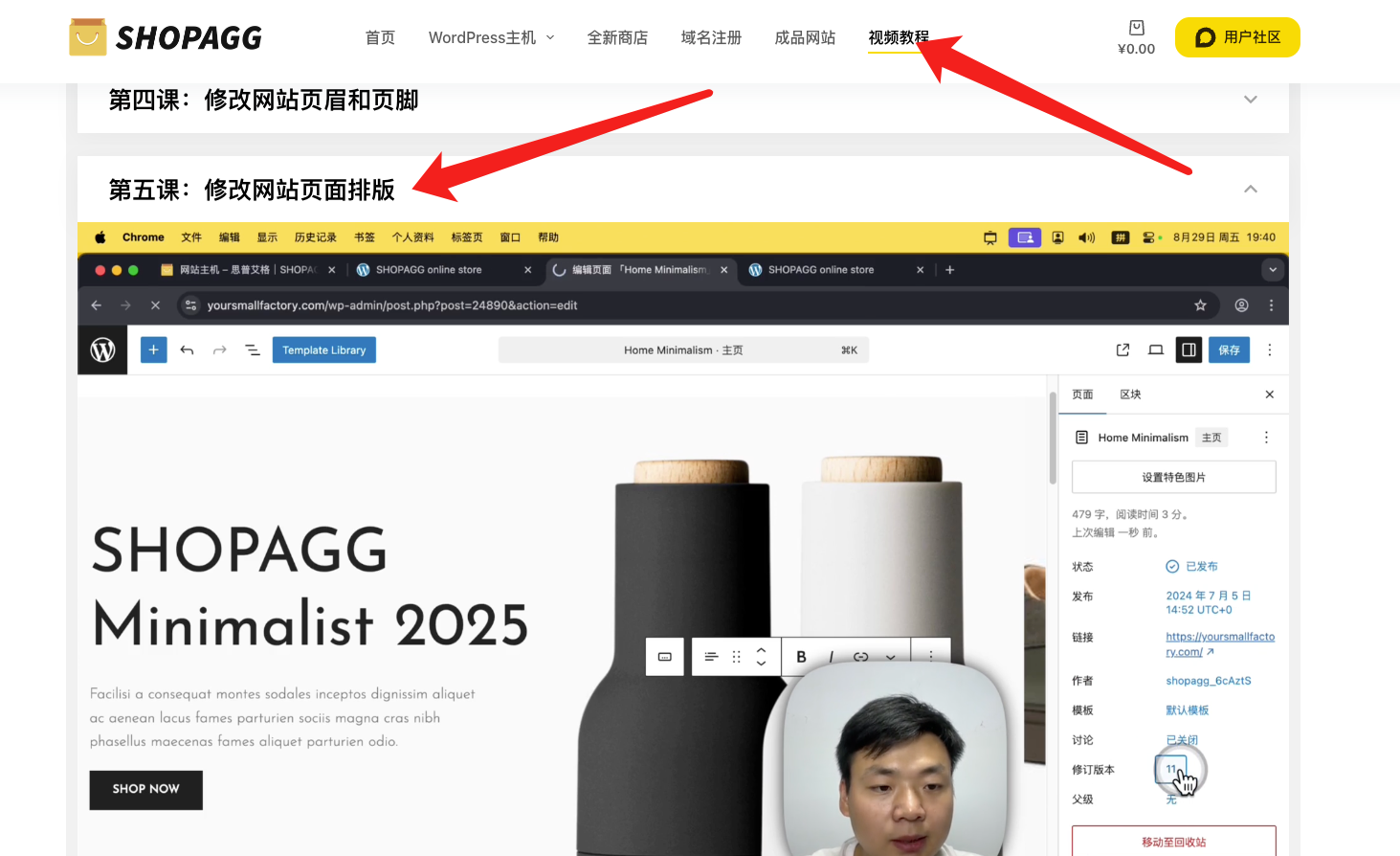Image resolution: width=1400 pixels, height=856 pixels.
Task: Redo the edit in the editor
Action: tap(220, 350)
